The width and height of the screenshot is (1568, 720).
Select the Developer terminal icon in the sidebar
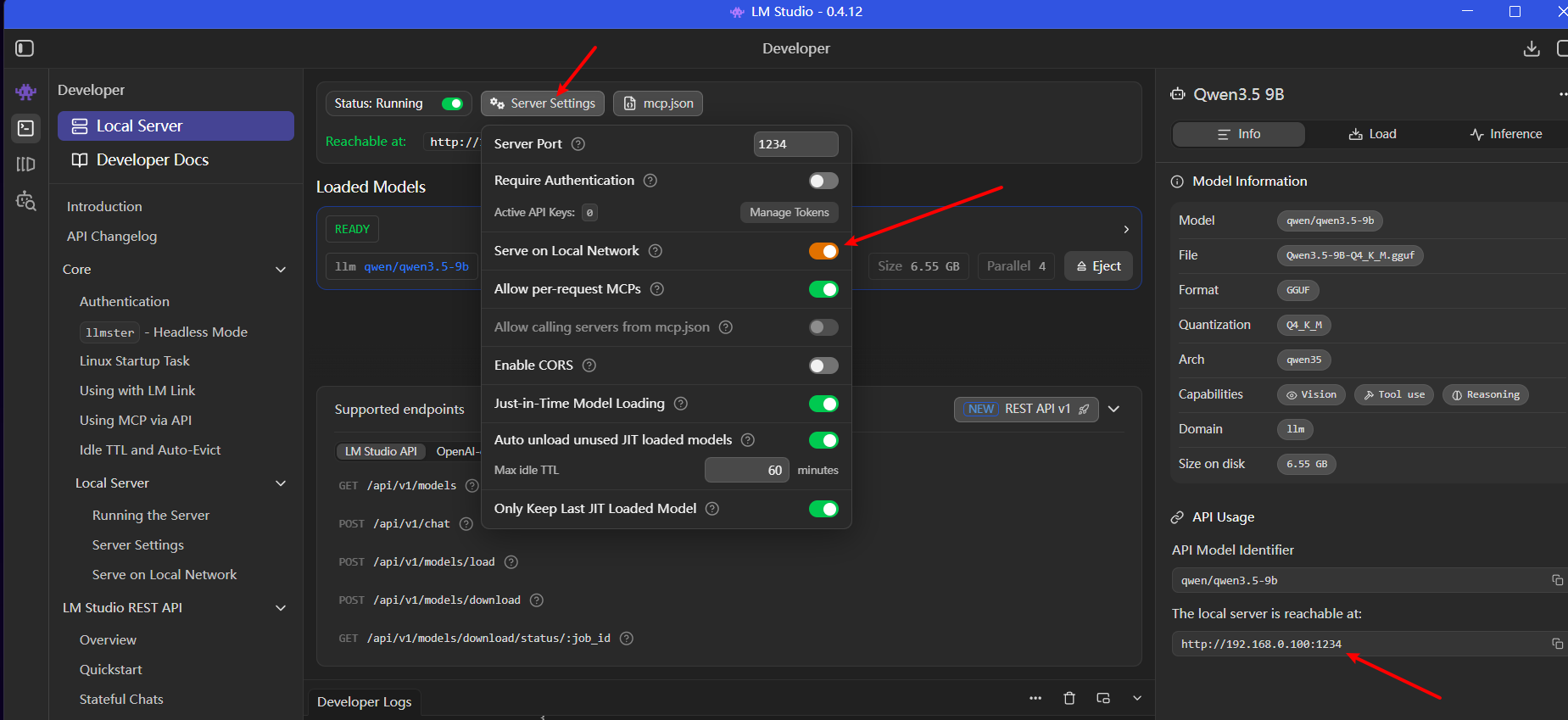pyautogui.click(x=26, y=128)
